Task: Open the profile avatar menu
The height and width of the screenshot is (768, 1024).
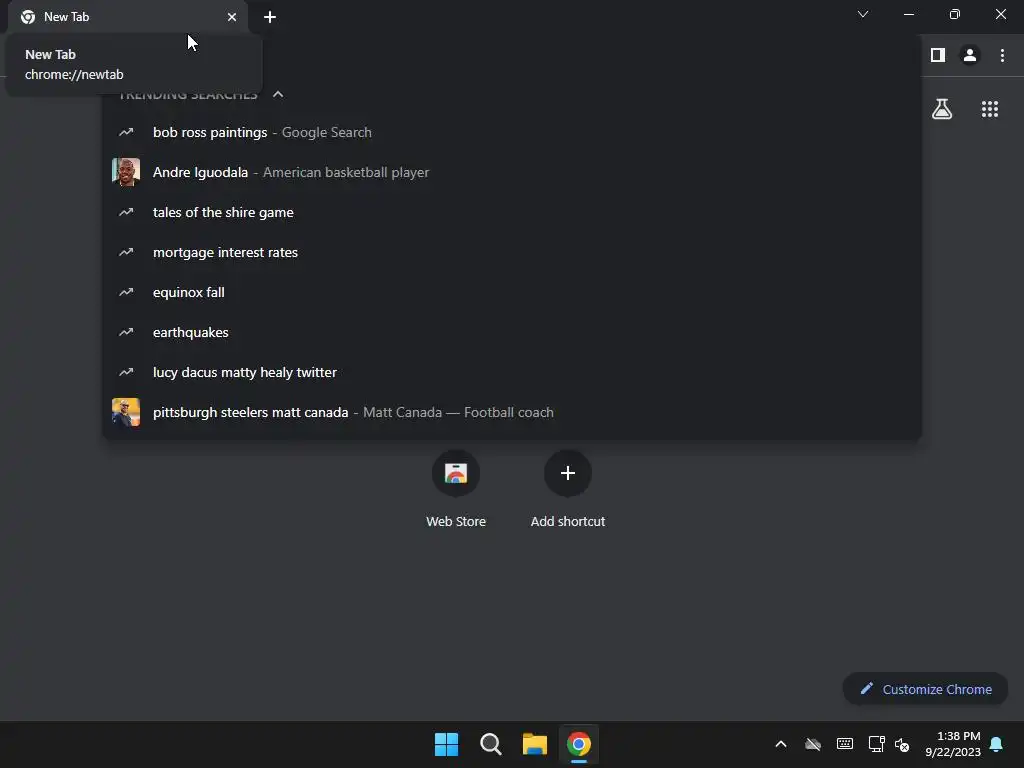Action: tap(970, 56)
